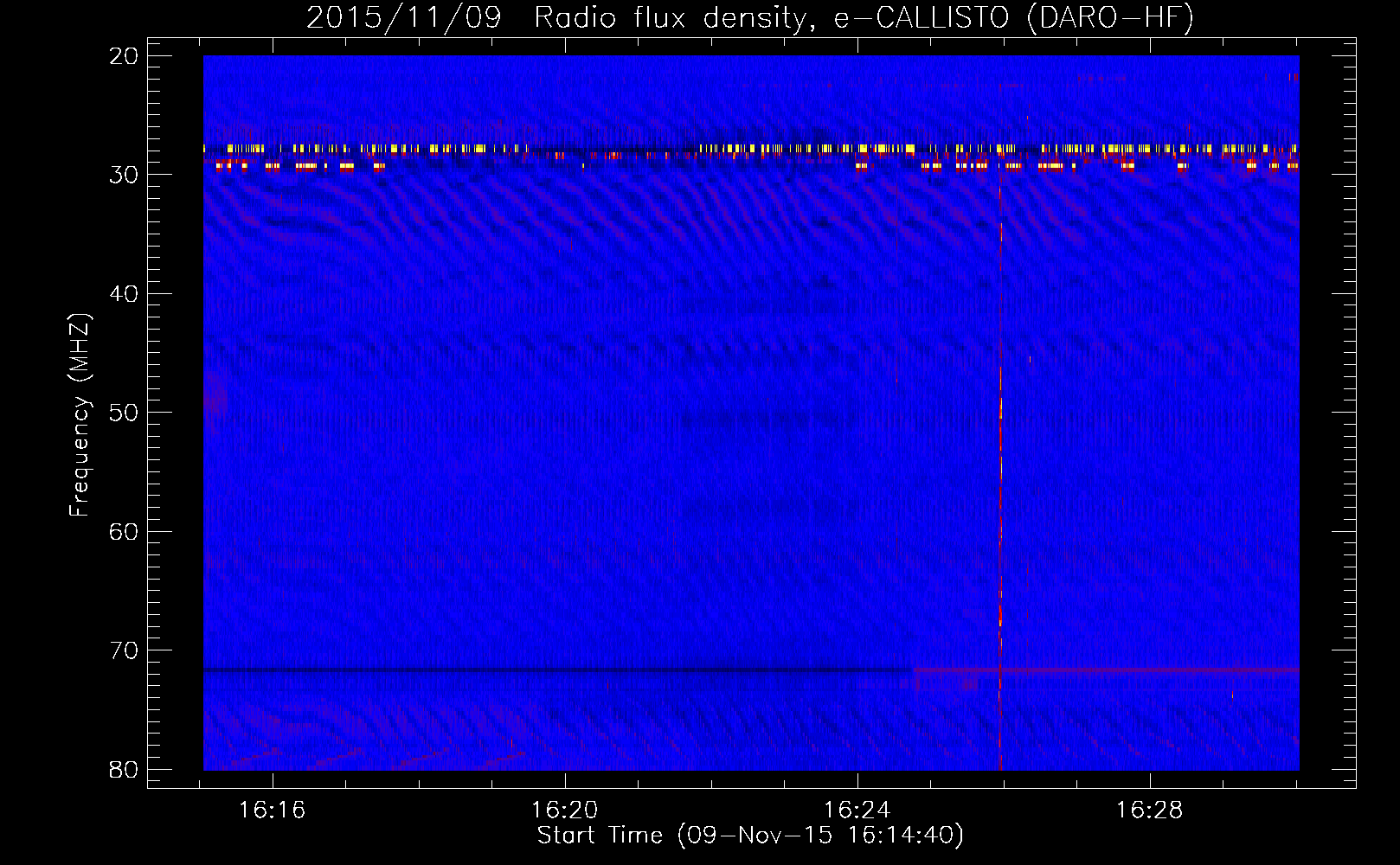
Task: Click the yellow interference band near 28 MHz
Action: (751, 149)
